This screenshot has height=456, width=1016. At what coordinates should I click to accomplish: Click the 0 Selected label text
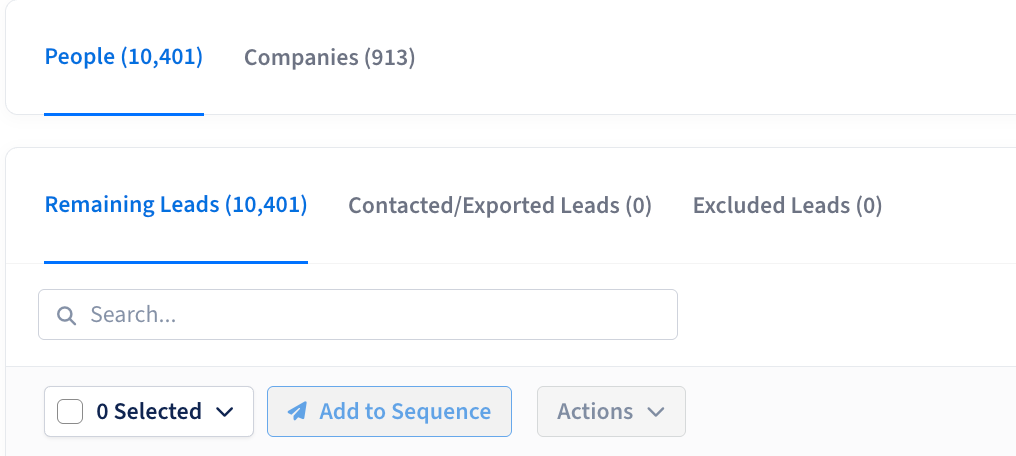[x=149, y=411]
